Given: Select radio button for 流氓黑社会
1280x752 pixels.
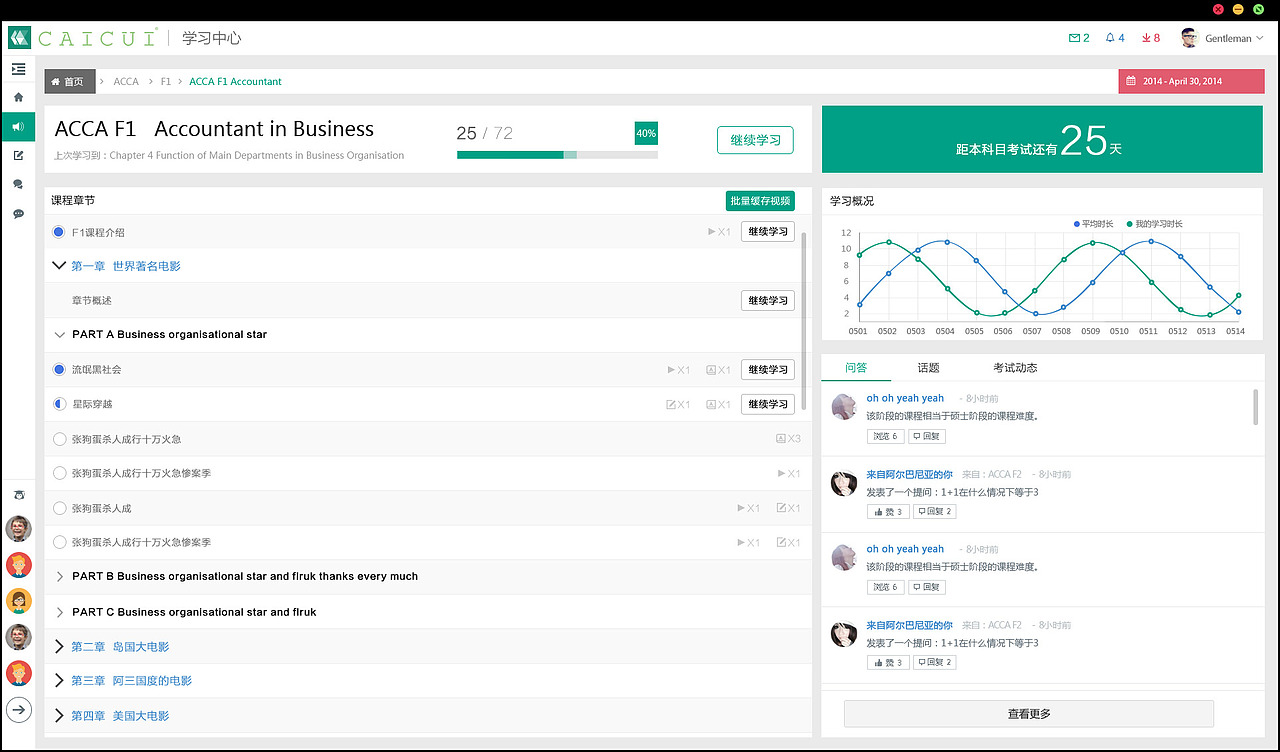Looking at the screenshot, I should coord(59,369).
